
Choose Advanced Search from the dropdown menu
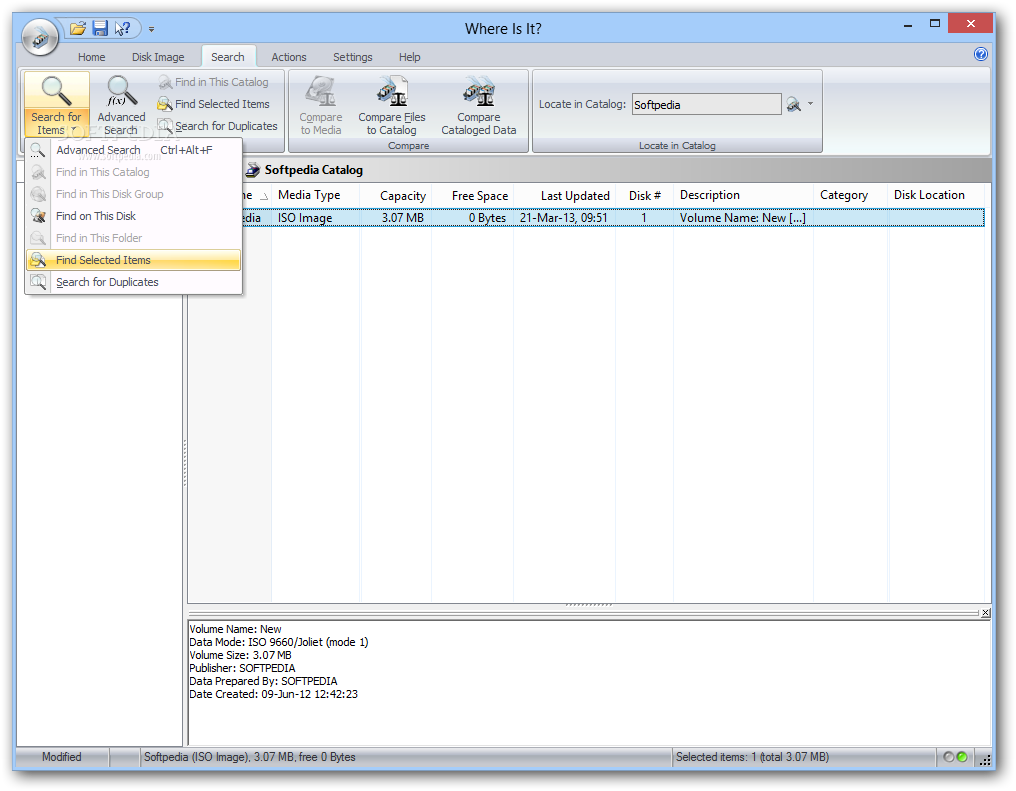click(133, 150)
